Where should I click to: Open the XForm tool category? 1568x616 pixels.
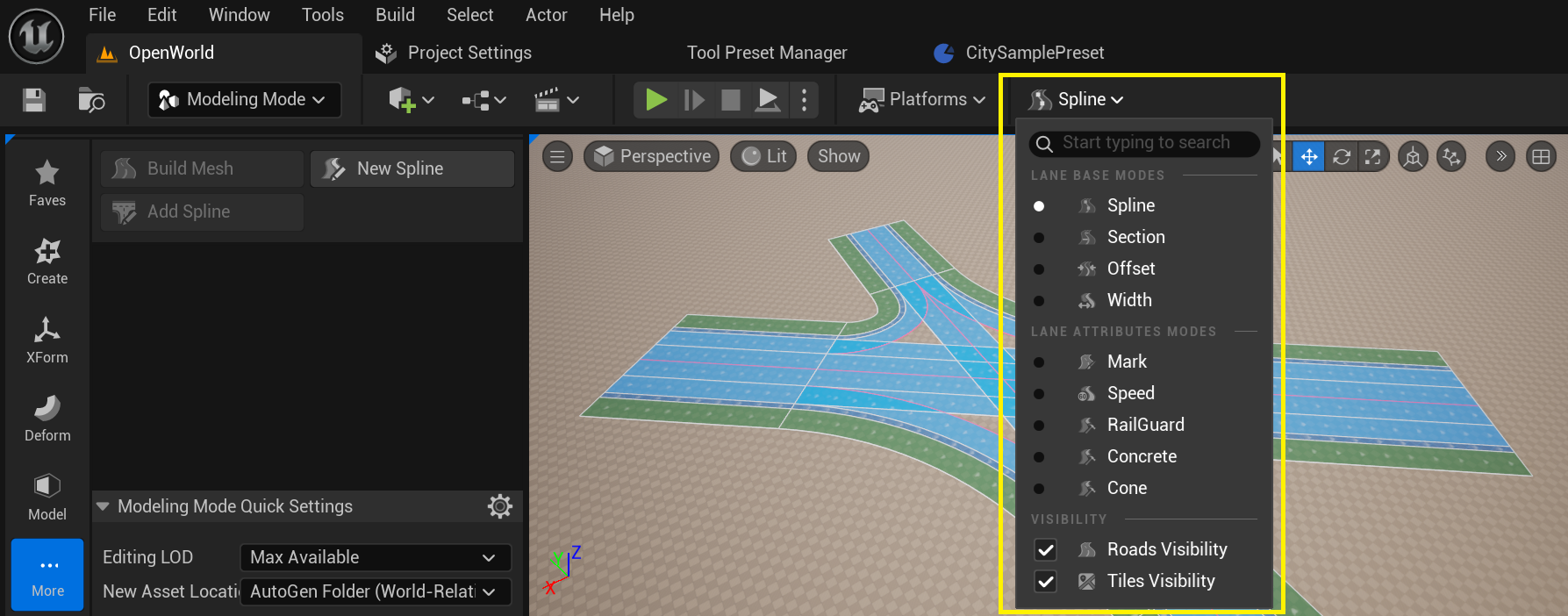click(47, 340)
